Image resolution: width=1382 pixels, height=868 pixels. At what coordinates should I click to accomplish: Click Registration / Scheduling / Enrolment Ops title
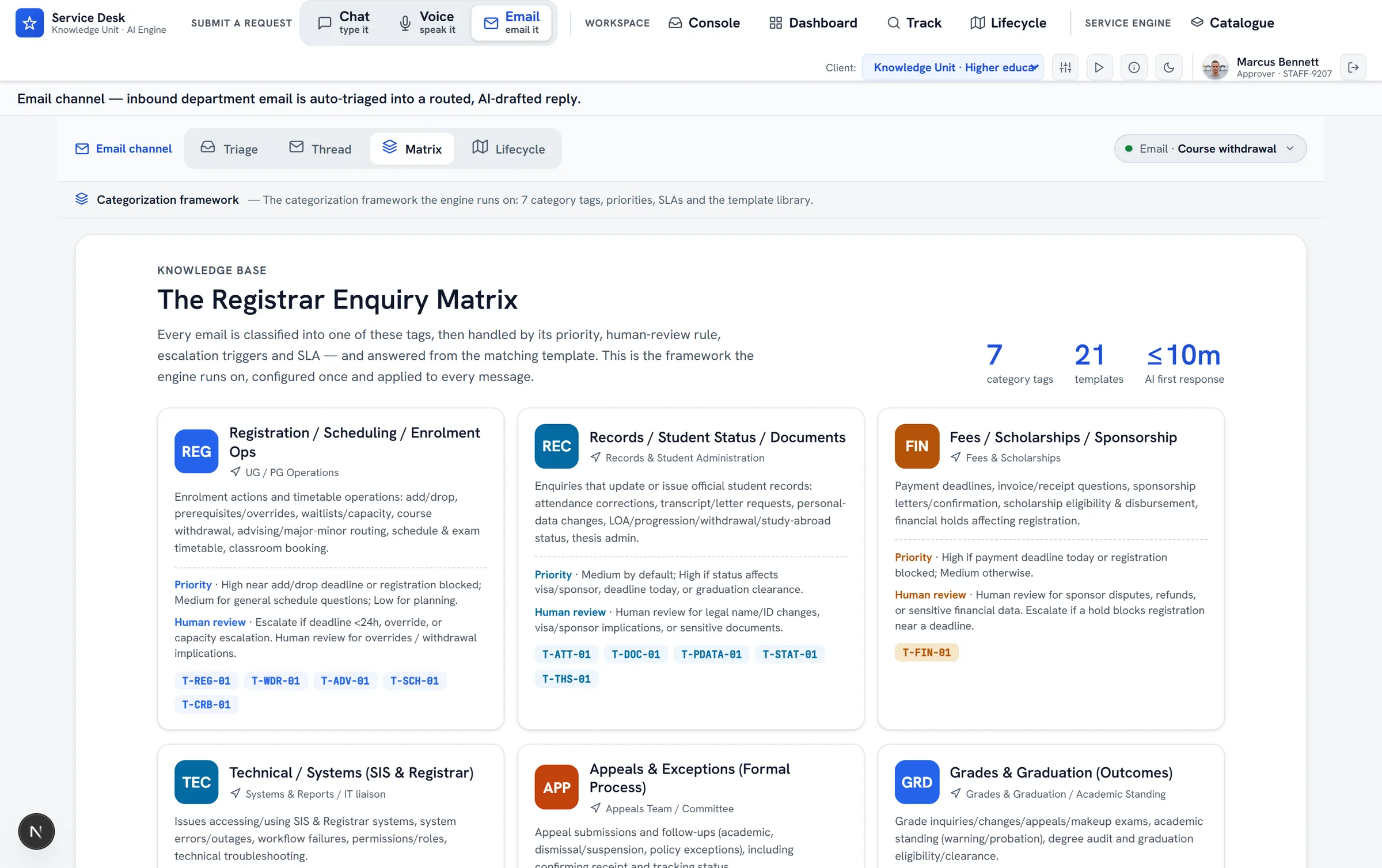354,441
